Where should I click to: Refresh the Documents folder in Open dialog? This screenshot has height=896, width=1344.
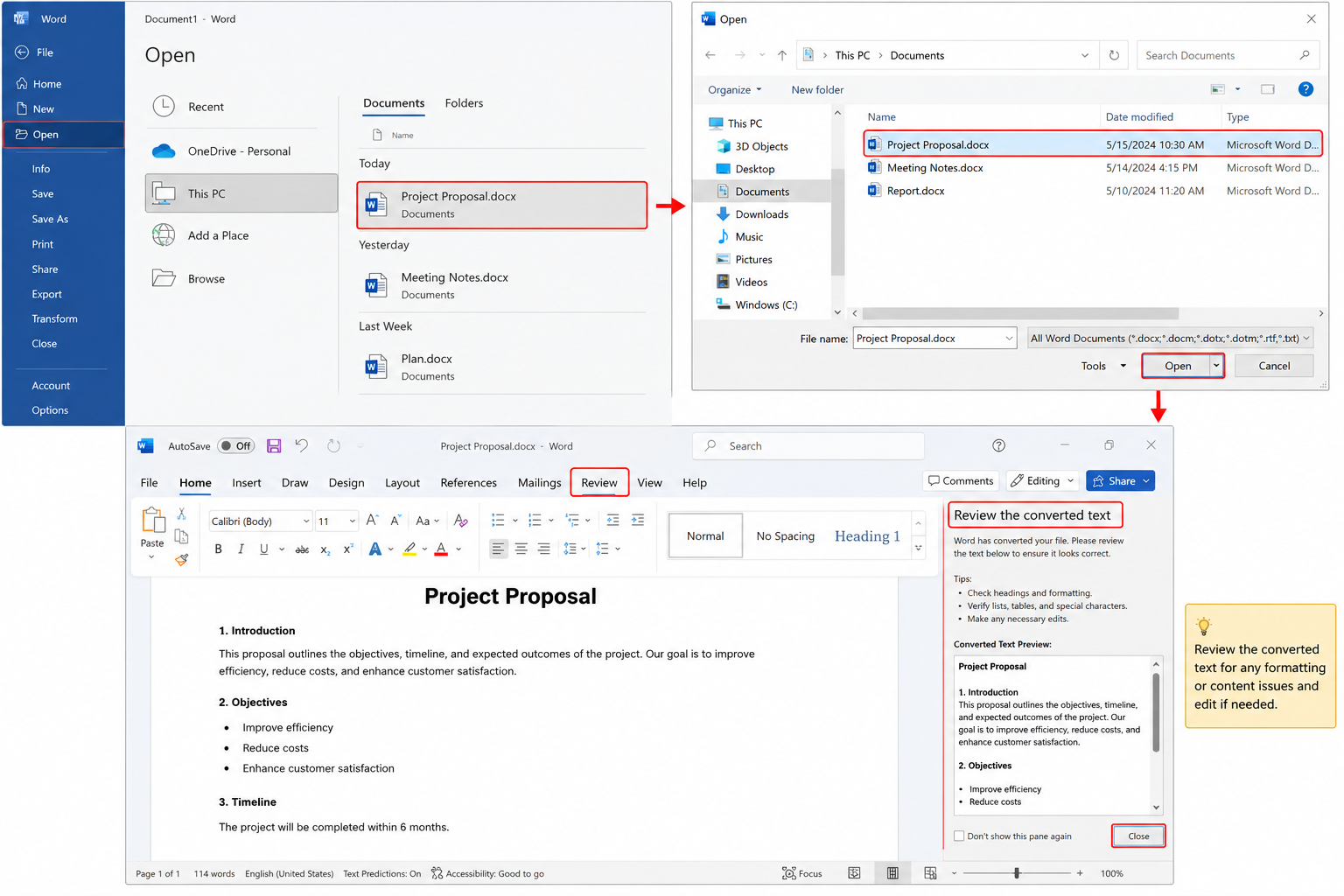1114,55
